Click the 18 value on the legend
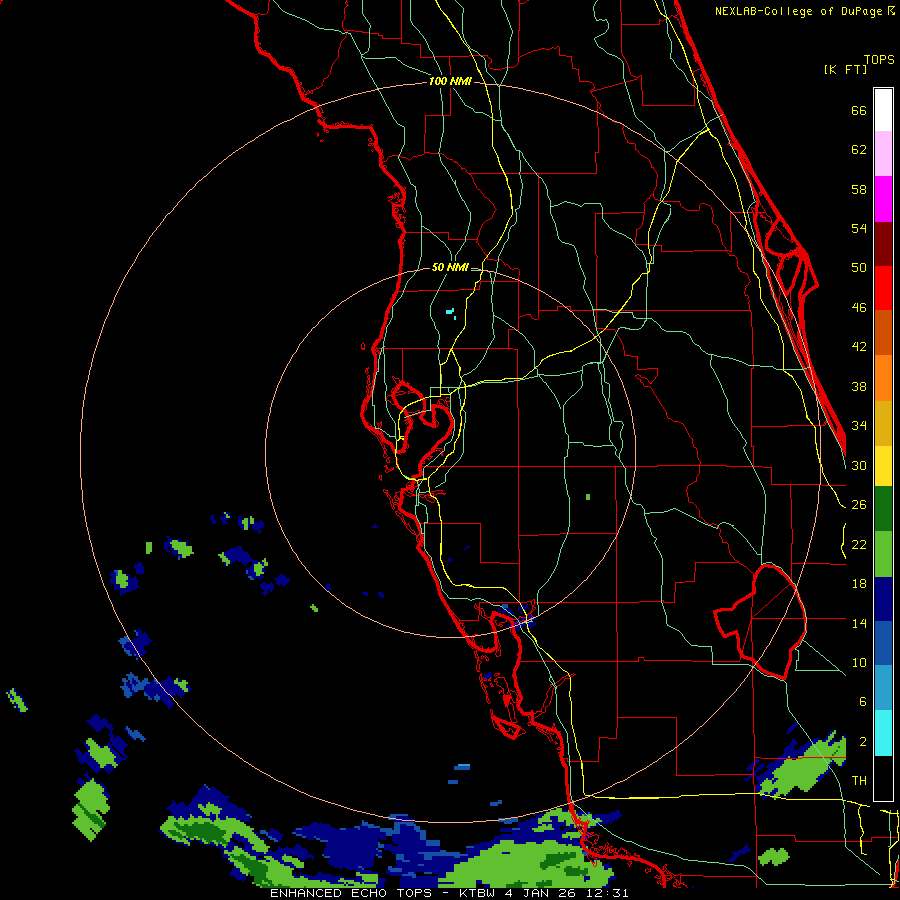 point(859,584)
